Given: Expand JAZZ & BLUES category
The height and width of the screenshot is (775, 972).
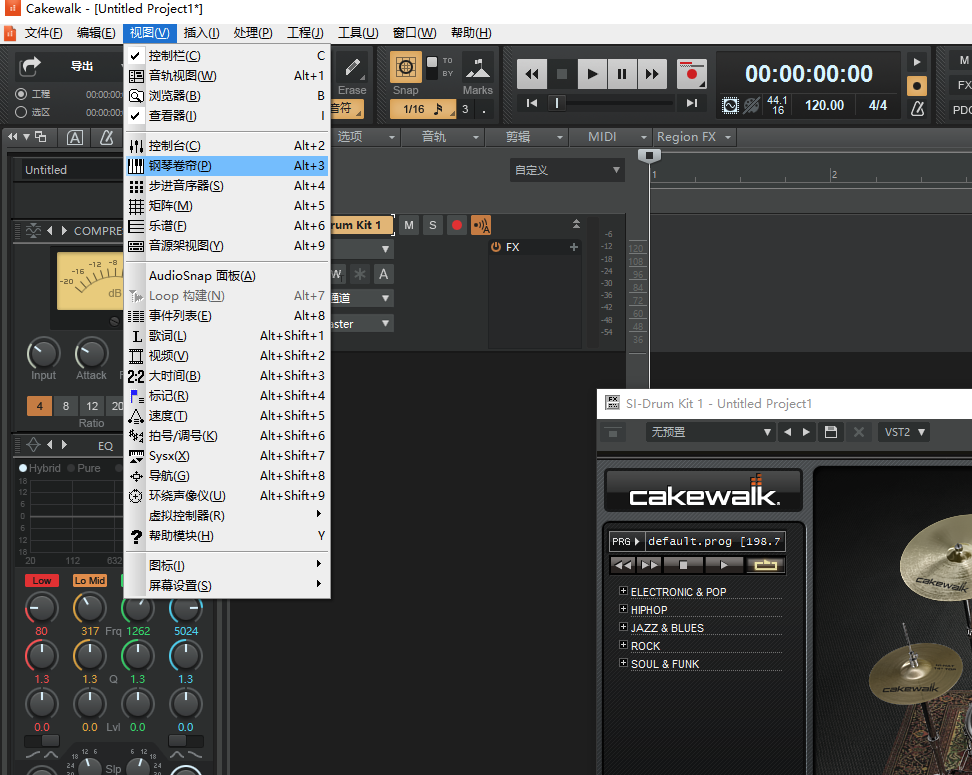Looking at the screenshot, I should tap(624, 627).
